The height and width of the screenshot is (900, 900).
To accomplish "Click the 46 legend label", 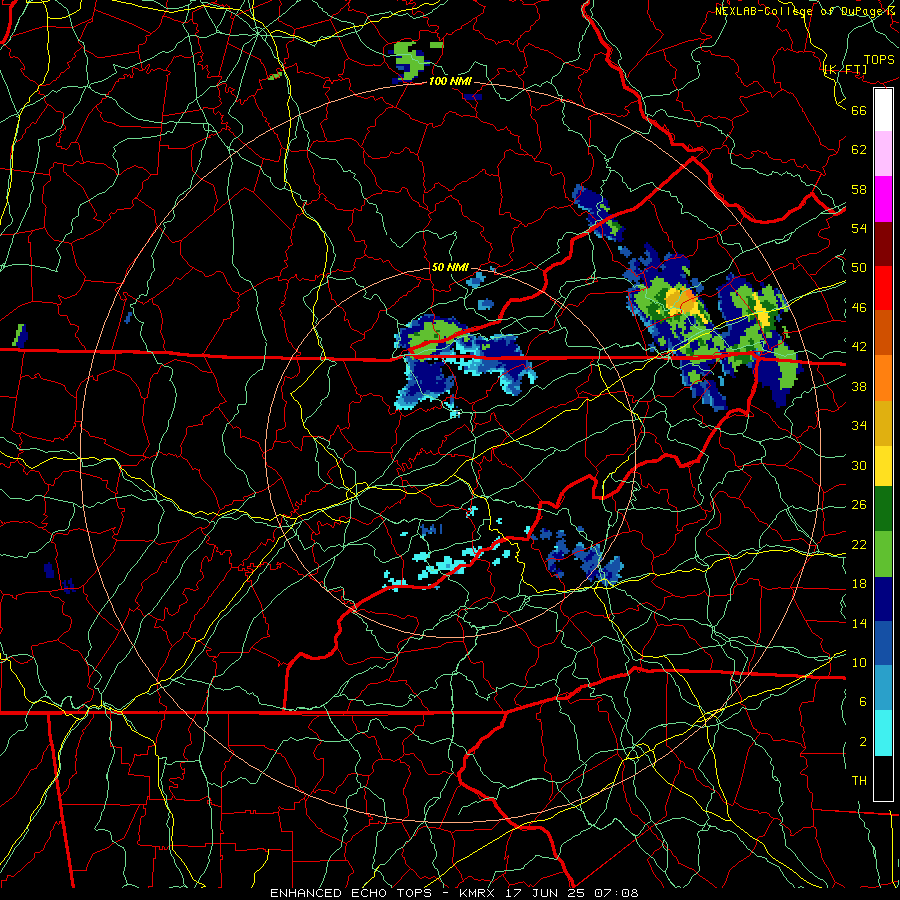I will click(x=859, y=308).
